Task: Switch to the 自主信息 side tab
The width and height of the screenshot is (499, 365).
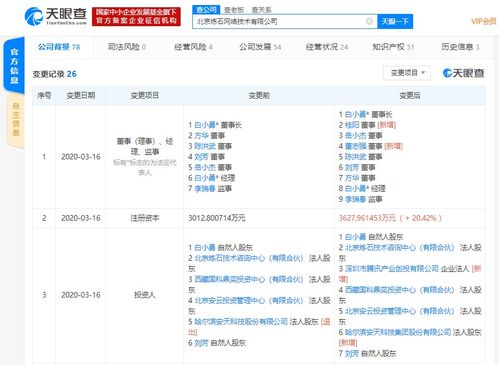Action: pyautogui.click(x=16, y=120)
